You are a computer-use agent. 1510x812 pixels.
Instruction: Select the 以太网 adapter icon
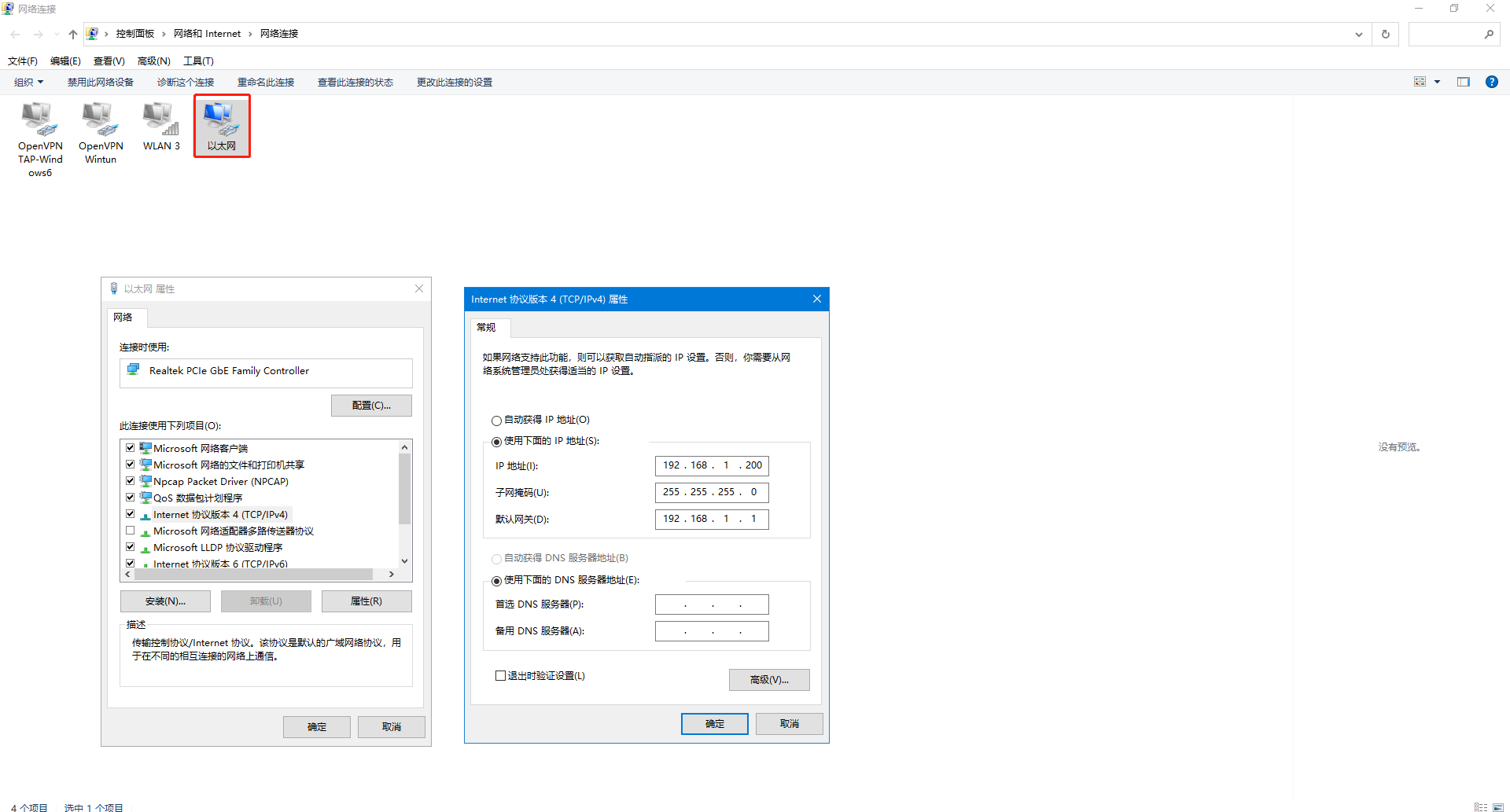click(222, 119)
